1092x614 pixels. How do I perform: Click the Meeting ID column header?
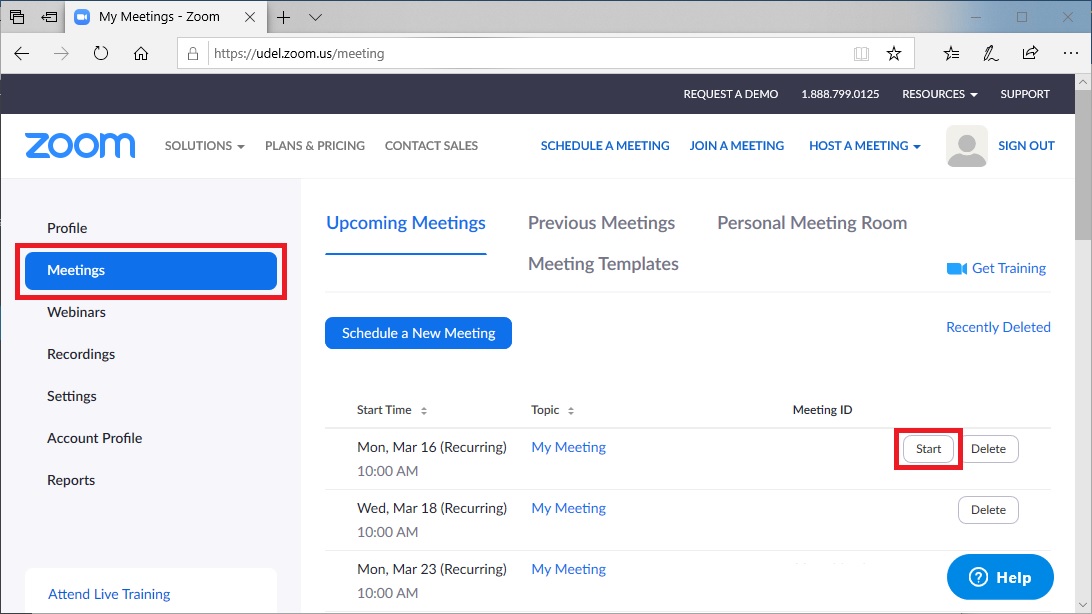click(x=822, y=410)
